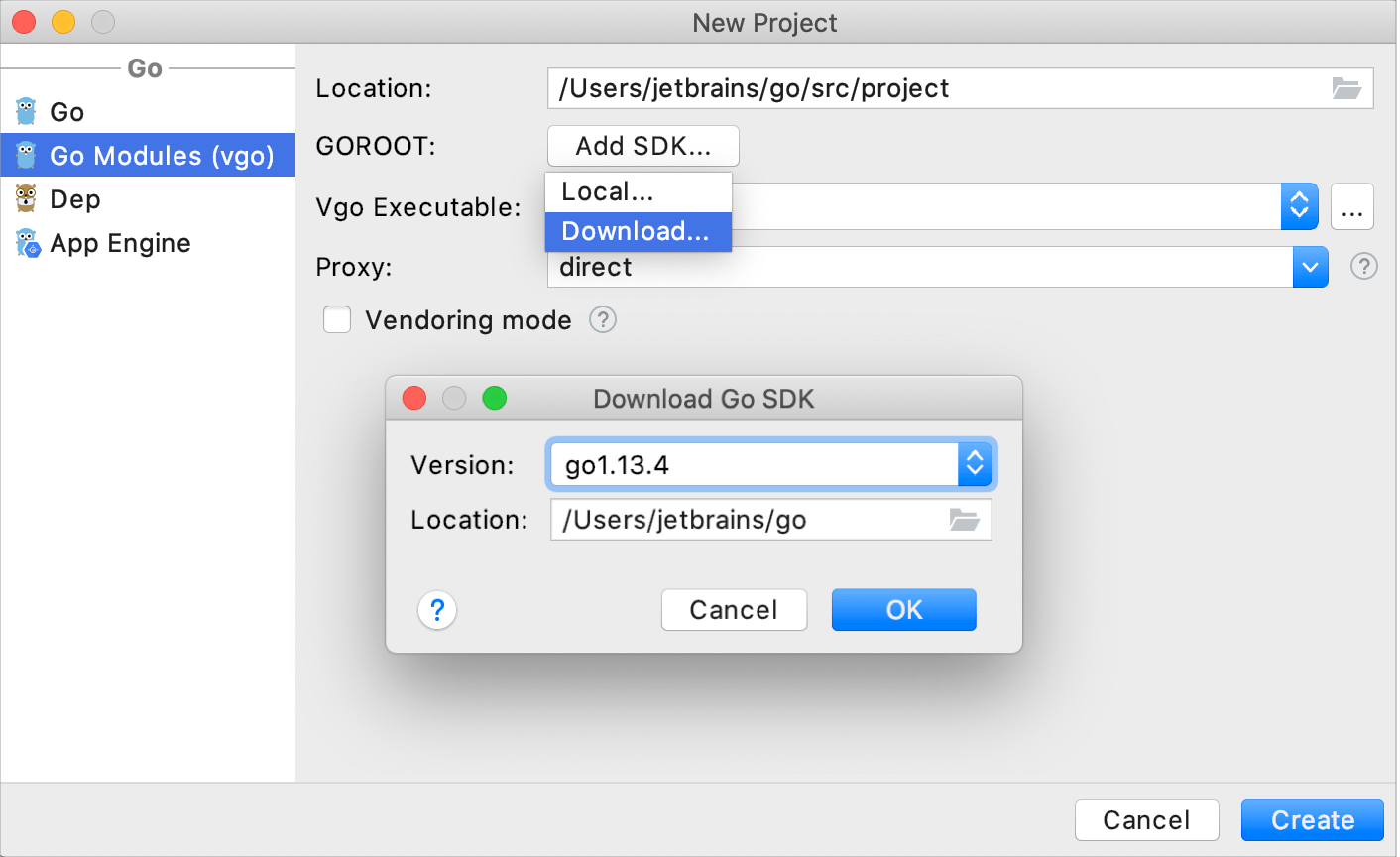This screenshot has height=857, width=1400.
Task: Zoom the Download Go SDK dialog green button
Action: (x=495, y=398)
